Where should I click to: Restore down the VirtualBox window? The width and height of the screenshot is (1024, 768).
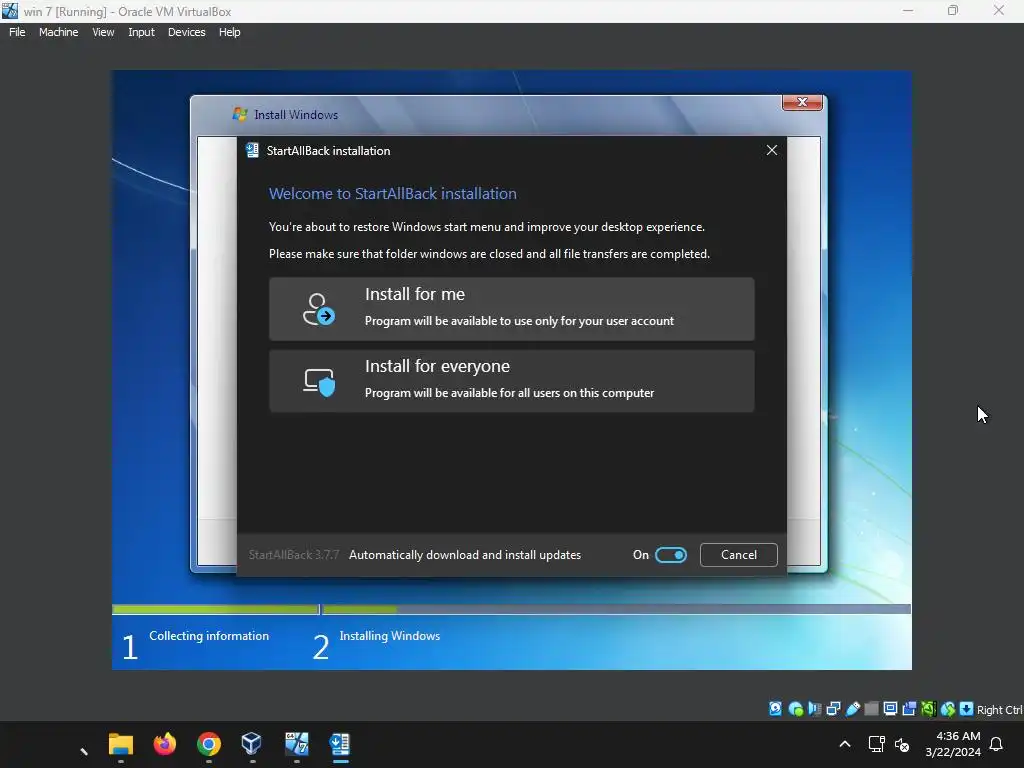click(953, 10)
